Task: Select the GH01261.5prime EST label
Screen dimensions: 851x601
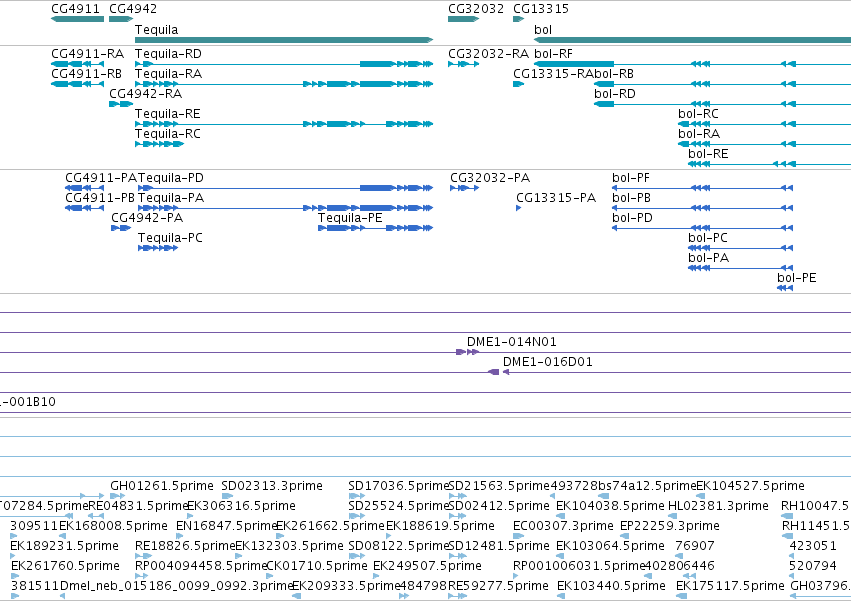Action: (x=162, y=486)
